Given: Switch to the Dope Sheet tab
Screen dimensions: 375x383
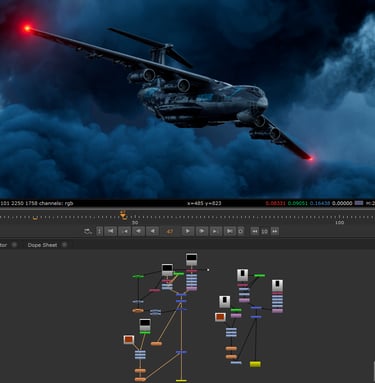Looking at the screenshot, I should click(42, 245).
